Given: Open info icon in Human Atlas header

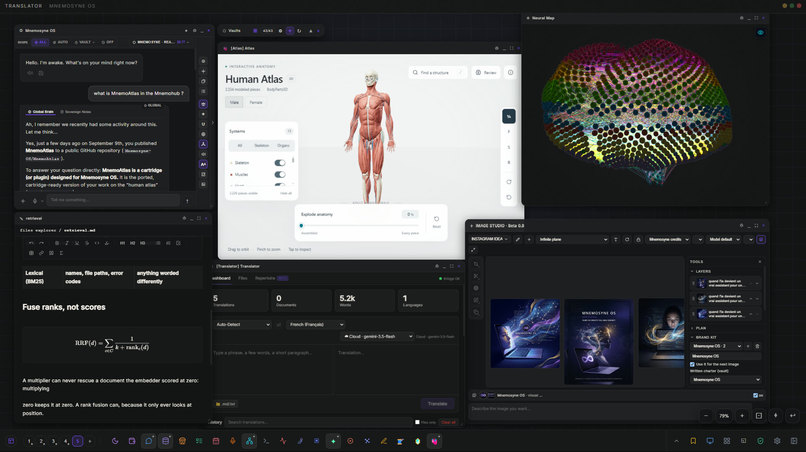Looking at the screenshot, I should (510, 73).
